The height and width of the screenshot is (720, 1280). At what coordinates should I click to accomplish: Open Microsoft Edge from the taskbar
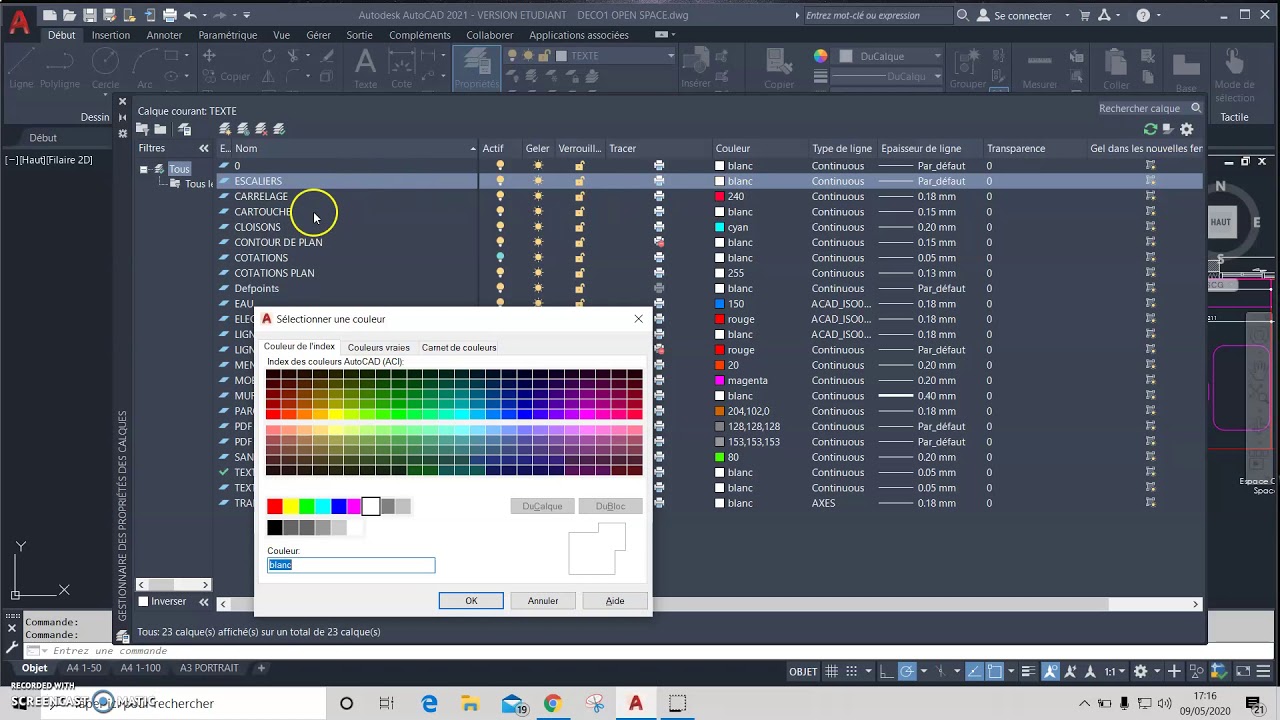430,703
